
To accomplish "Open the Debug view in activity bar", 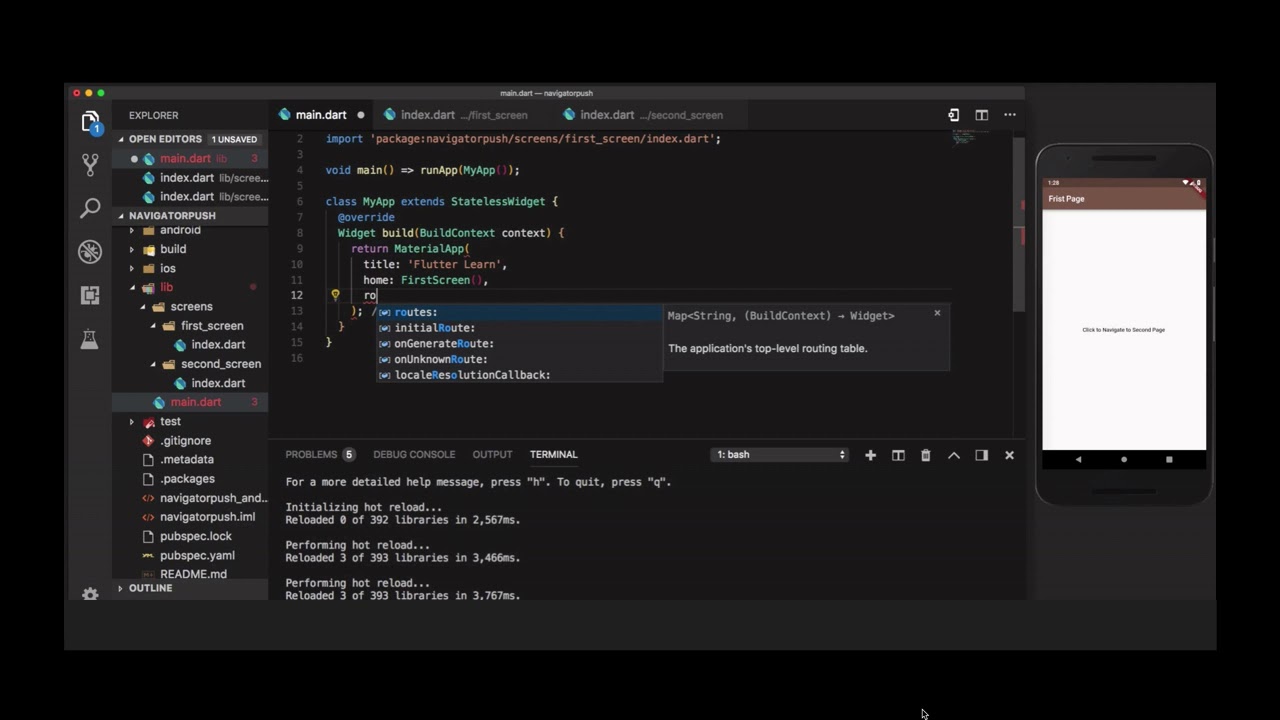I will coord(90,251).
